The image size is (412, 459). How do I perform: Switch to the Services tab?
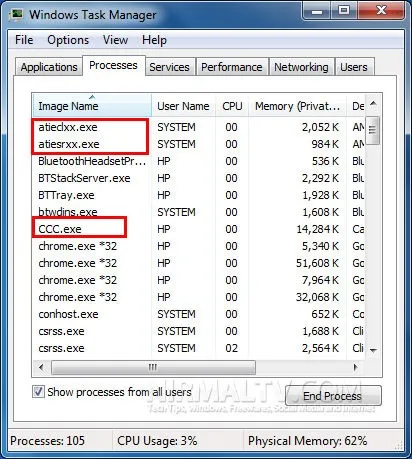169,67
